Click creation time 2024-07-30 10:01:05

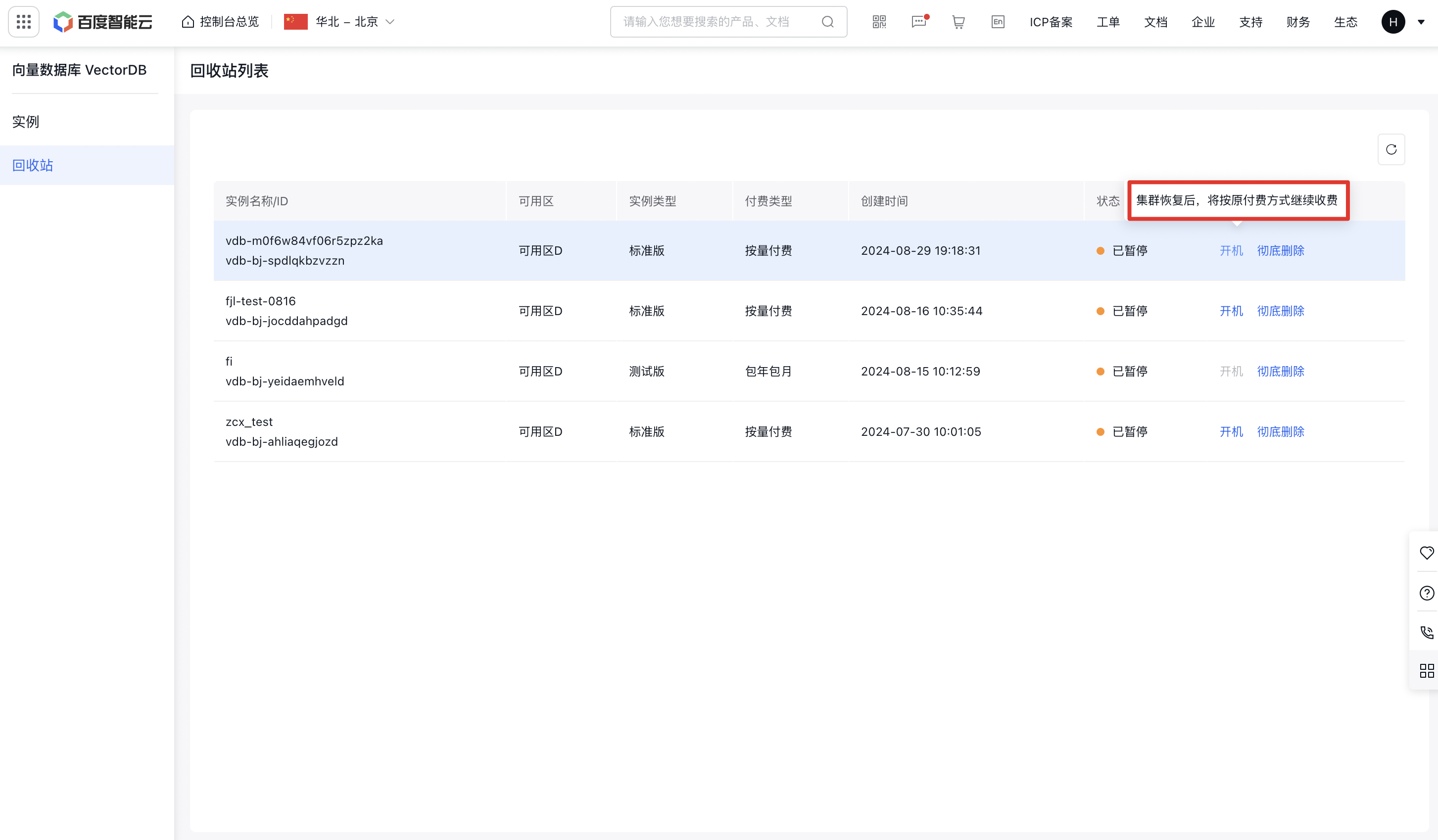[x=921, y=432]
